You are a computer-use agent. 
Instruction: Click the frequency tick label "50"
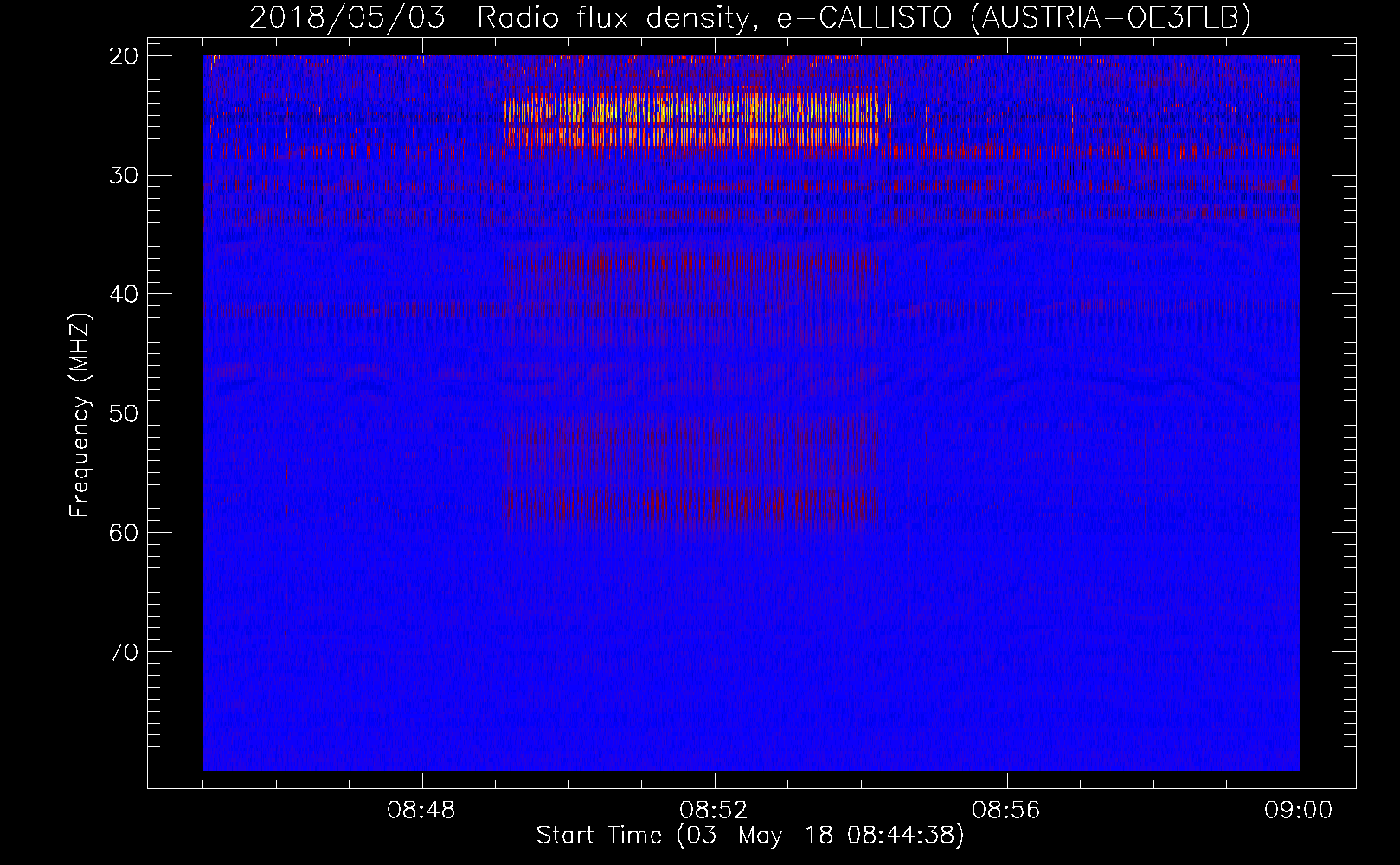click(x=124, y=413)
